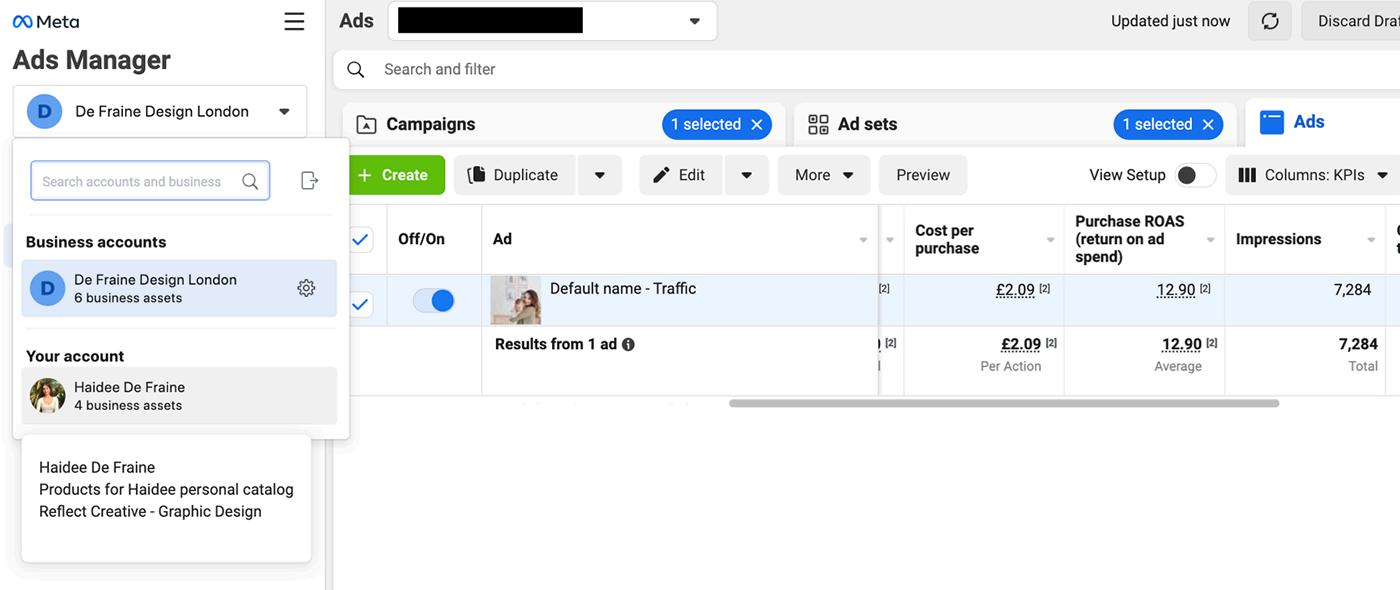Image resolution: width=1400 pixels, height=590 pixels.
Task: Switch to the Ad sets tab
Action: click(866, 124)
